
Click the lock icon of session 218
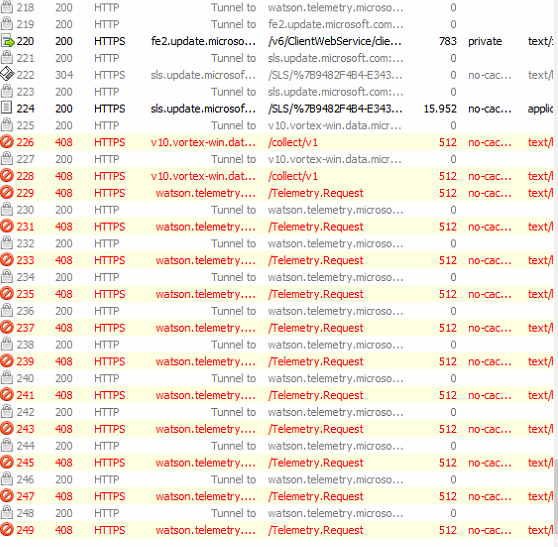pos(7,7)
